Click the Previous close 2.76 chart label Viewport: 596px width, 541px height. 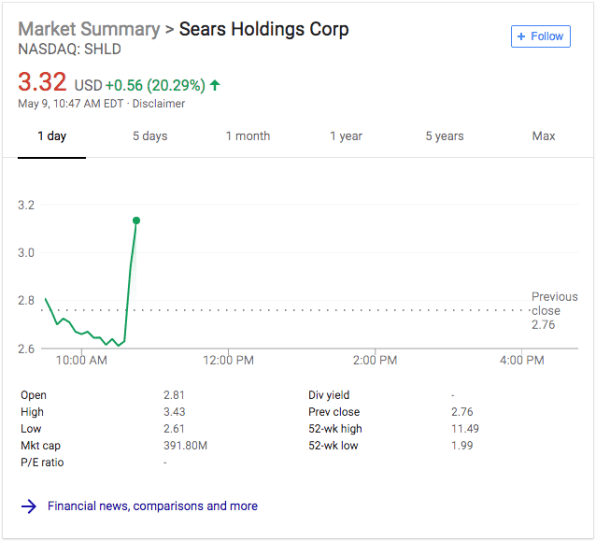[x=554, y=311]
